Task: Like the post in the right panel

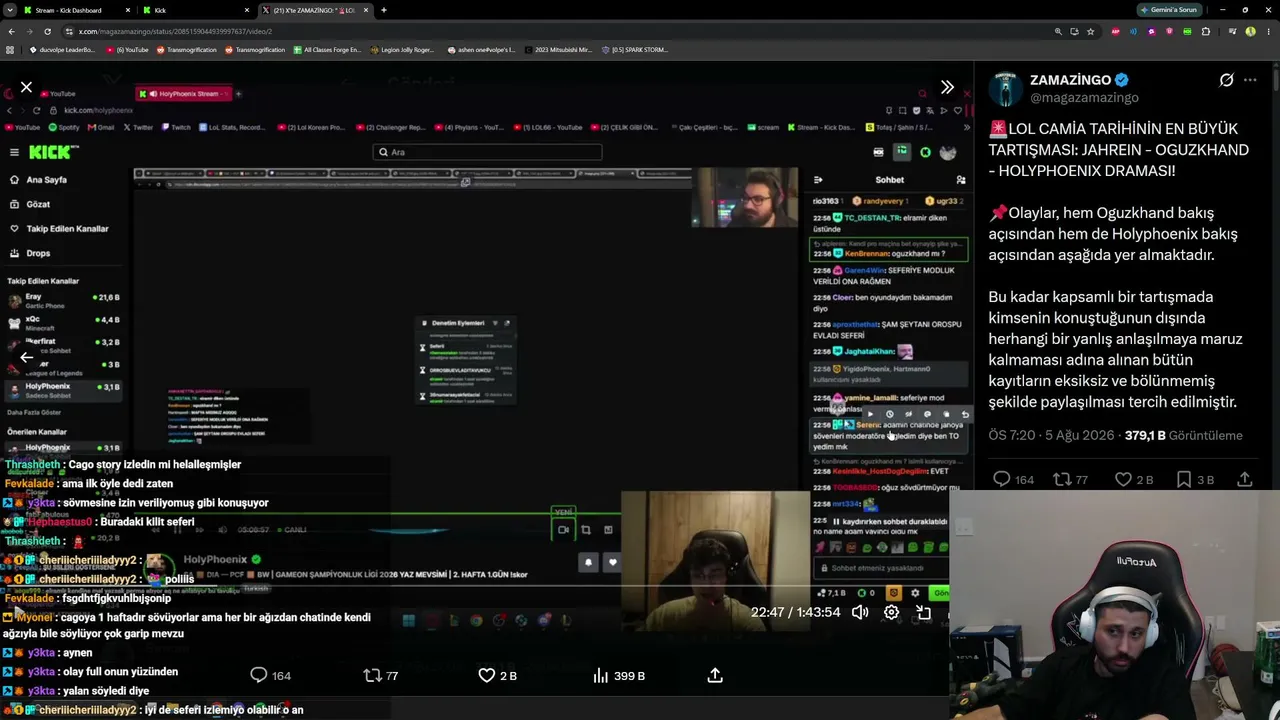Action: point(1123,479)
